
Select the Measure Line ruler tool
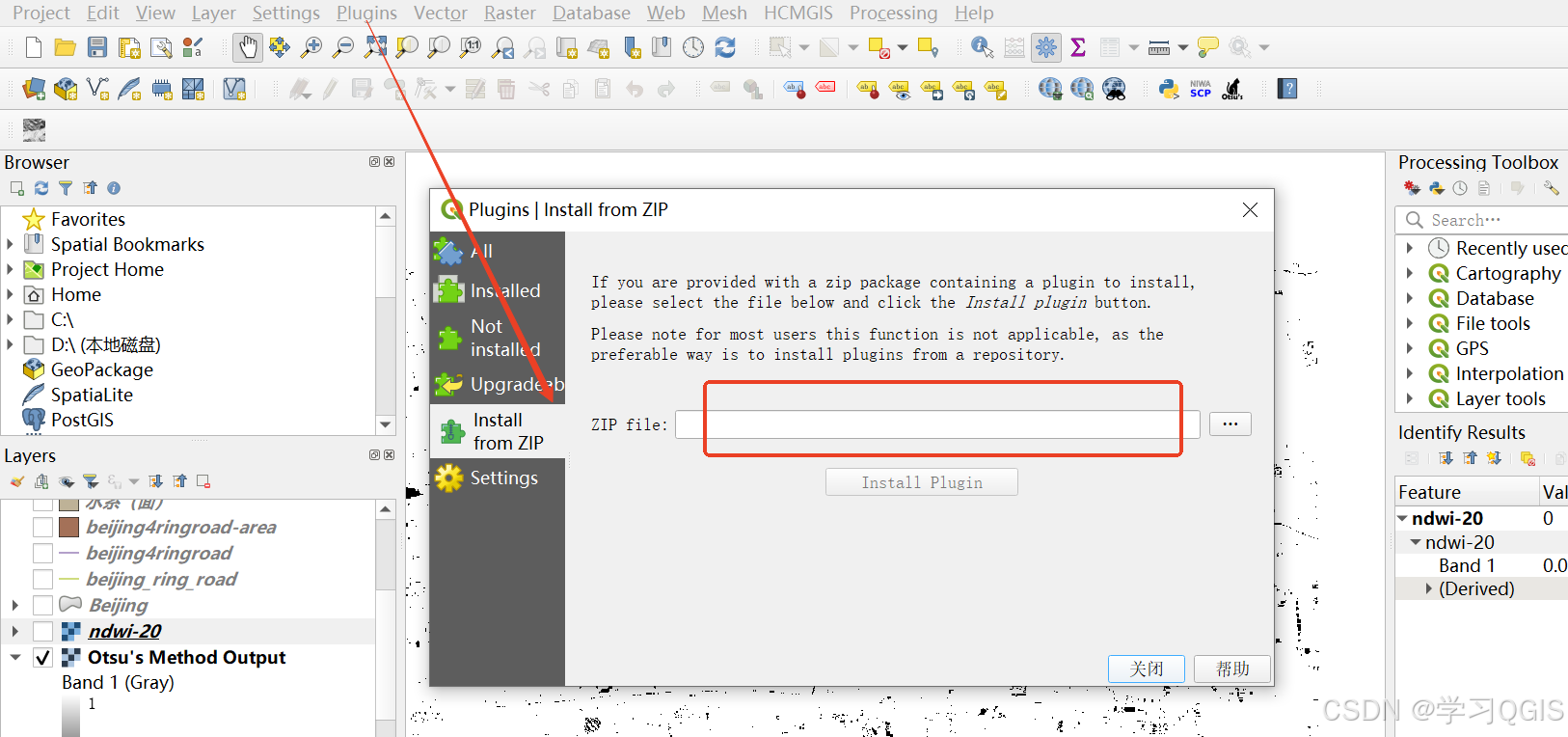(1159, 47)
